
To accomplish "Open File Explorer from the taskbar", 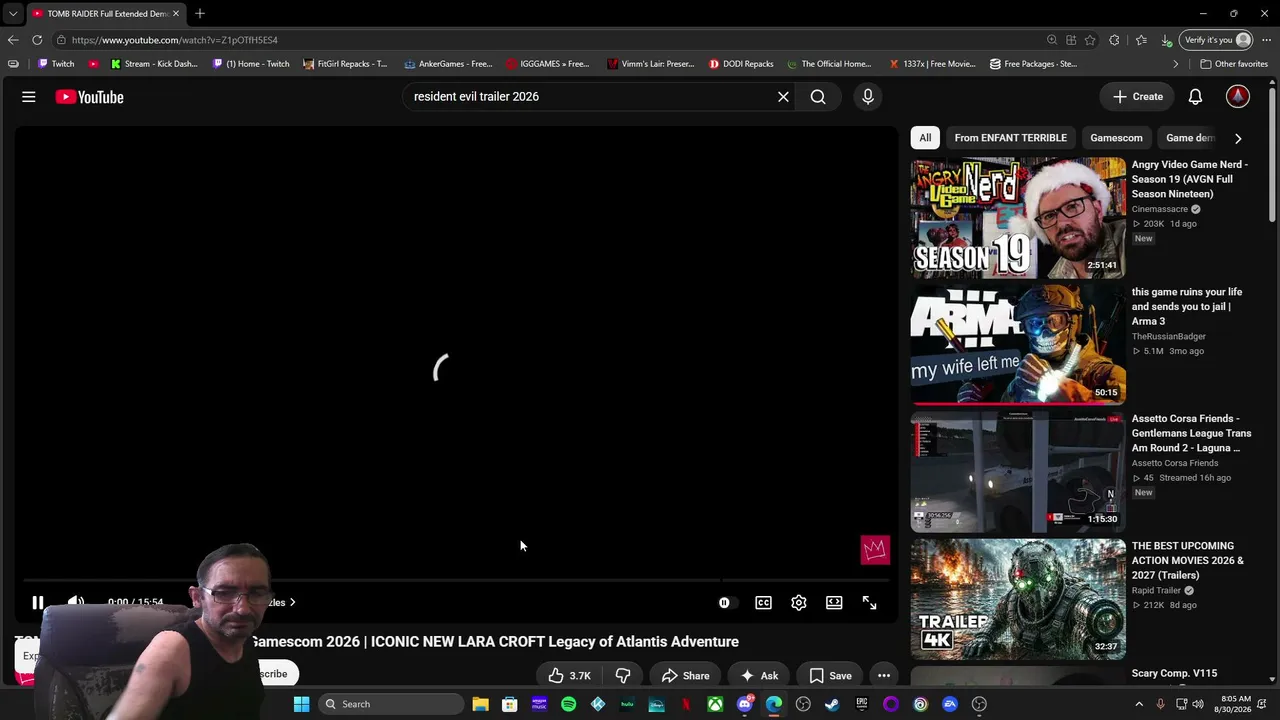I will (481, 704).
